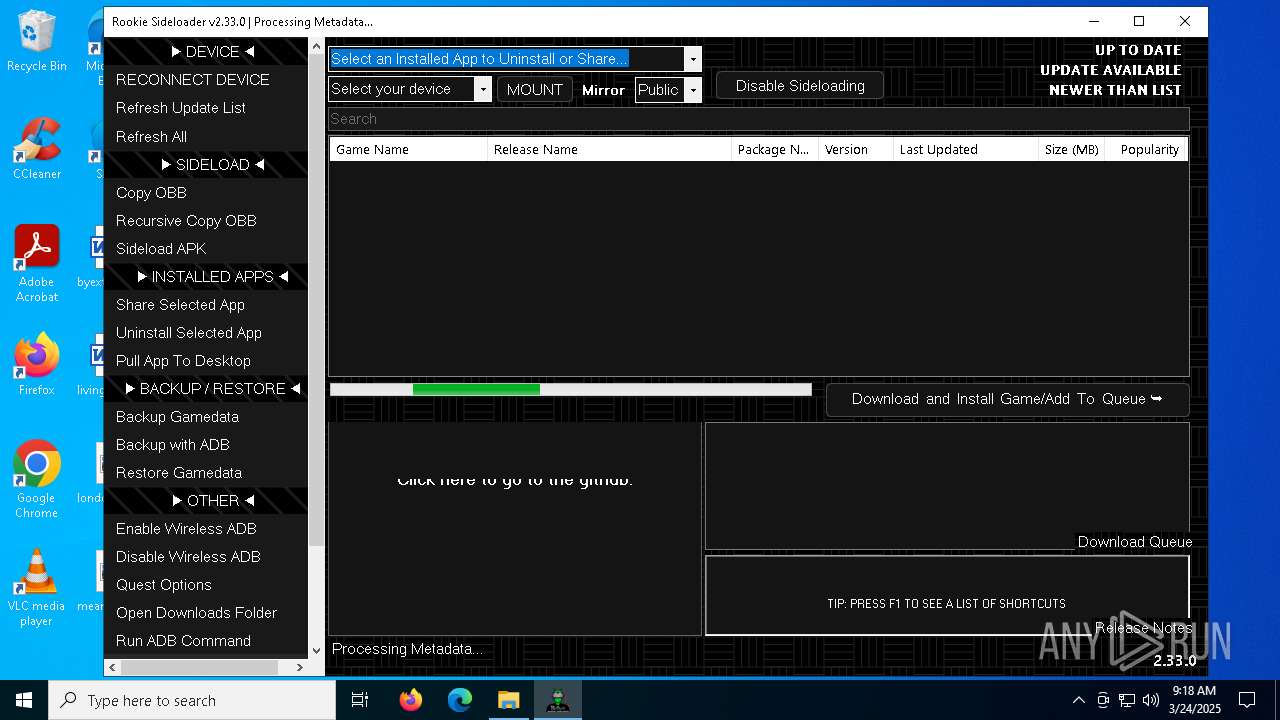This screenshot has width=1280, height=720.
Task: Sort by Version column
Action: [x=855, y=149]
